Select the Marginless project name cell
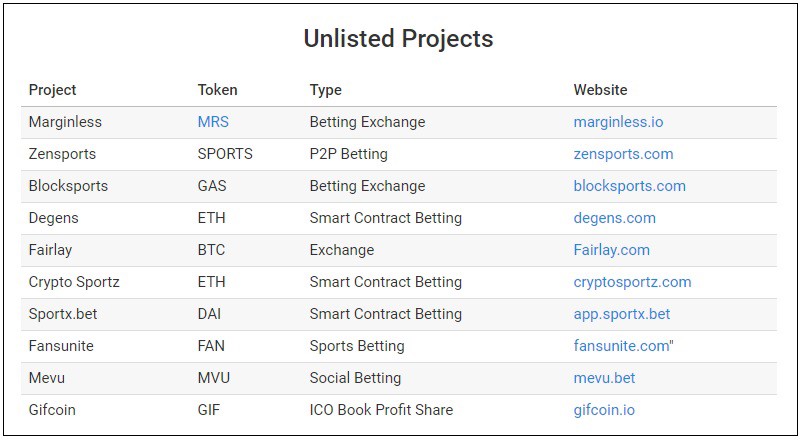Viewport: 800px width, 440px height. tap(65, 123)
